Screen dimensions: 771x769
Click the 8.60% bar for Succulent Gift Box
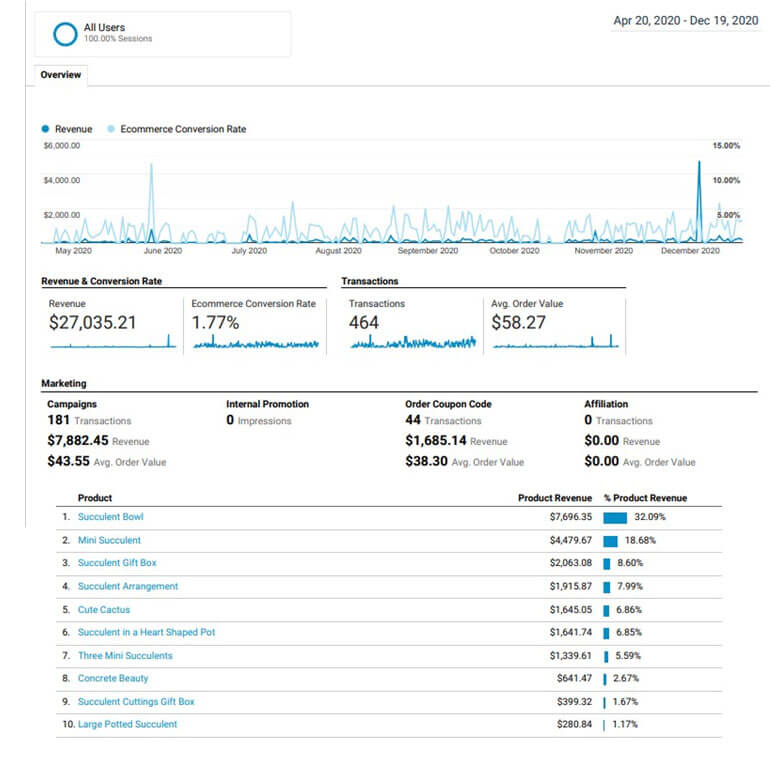coord(607,564)
